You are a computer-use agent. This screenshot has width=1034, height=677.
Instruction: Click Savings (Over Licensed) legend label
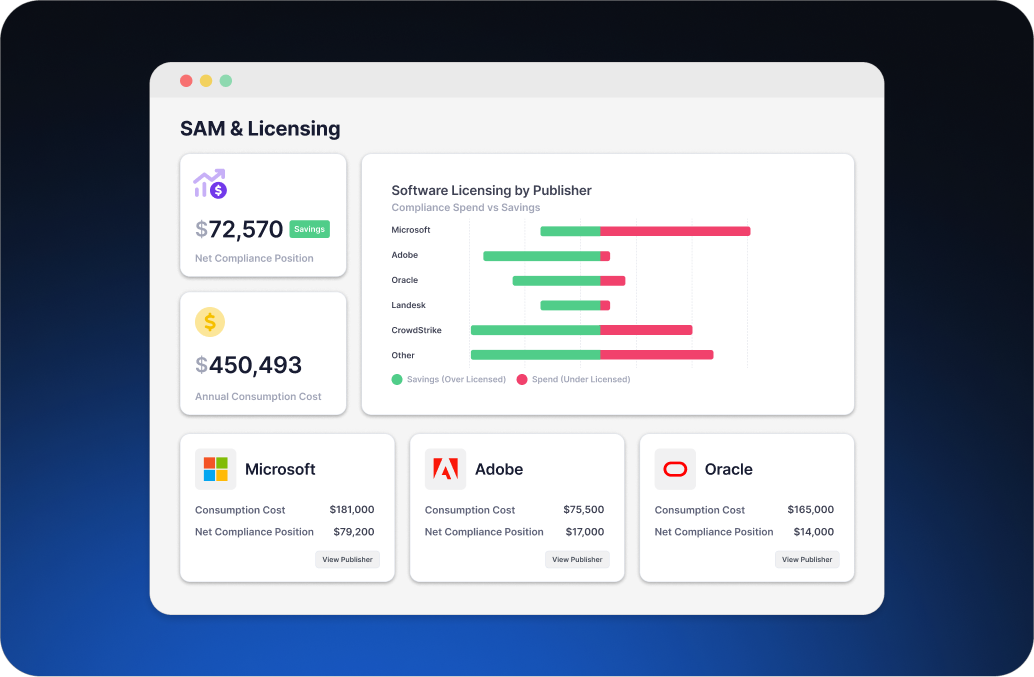456,380
